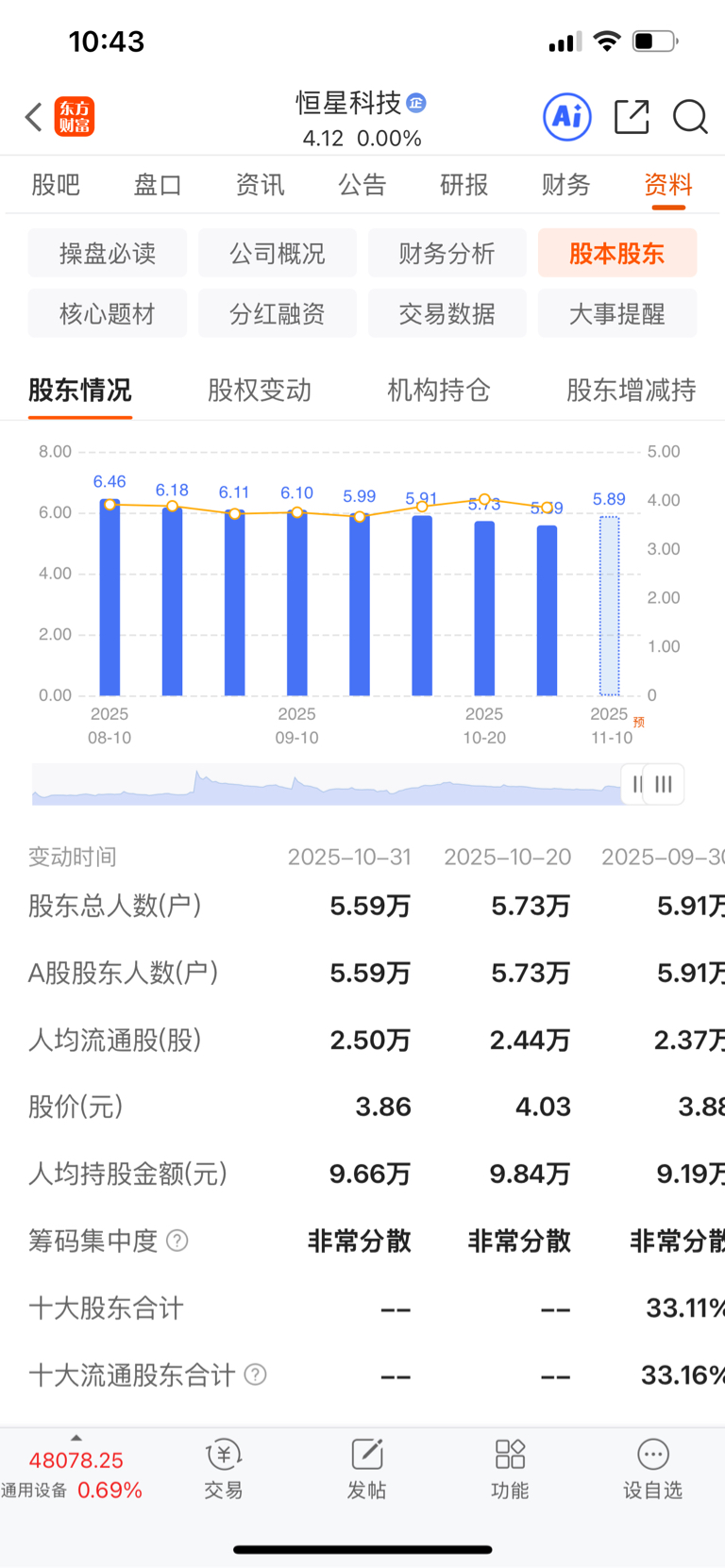Screen dimensions: 725x1568
Task: Switch to 股权变动 sub-tab
Action: [x=260, y=390]
